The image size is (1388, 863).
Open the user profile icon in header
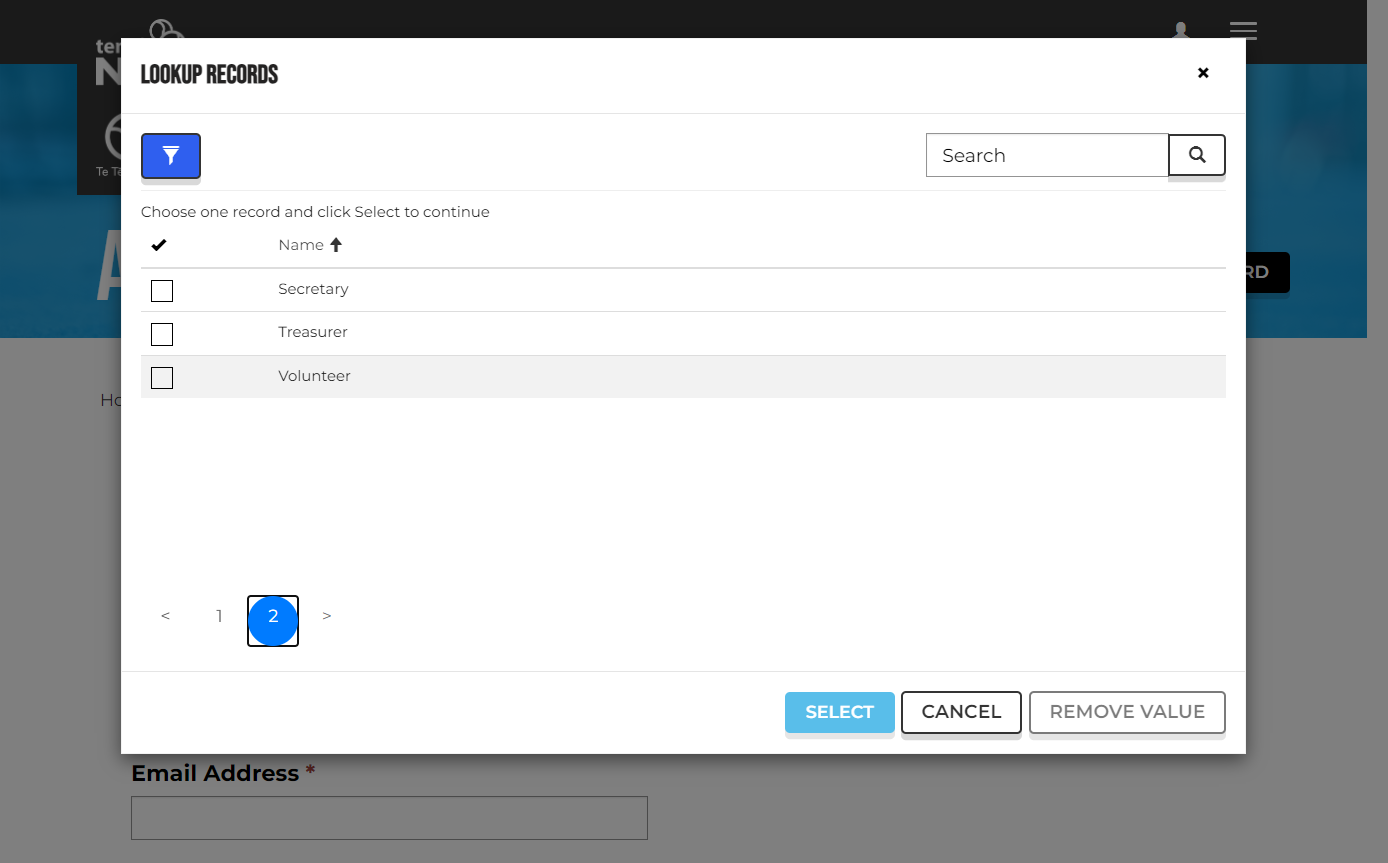tap(1181, 31)
